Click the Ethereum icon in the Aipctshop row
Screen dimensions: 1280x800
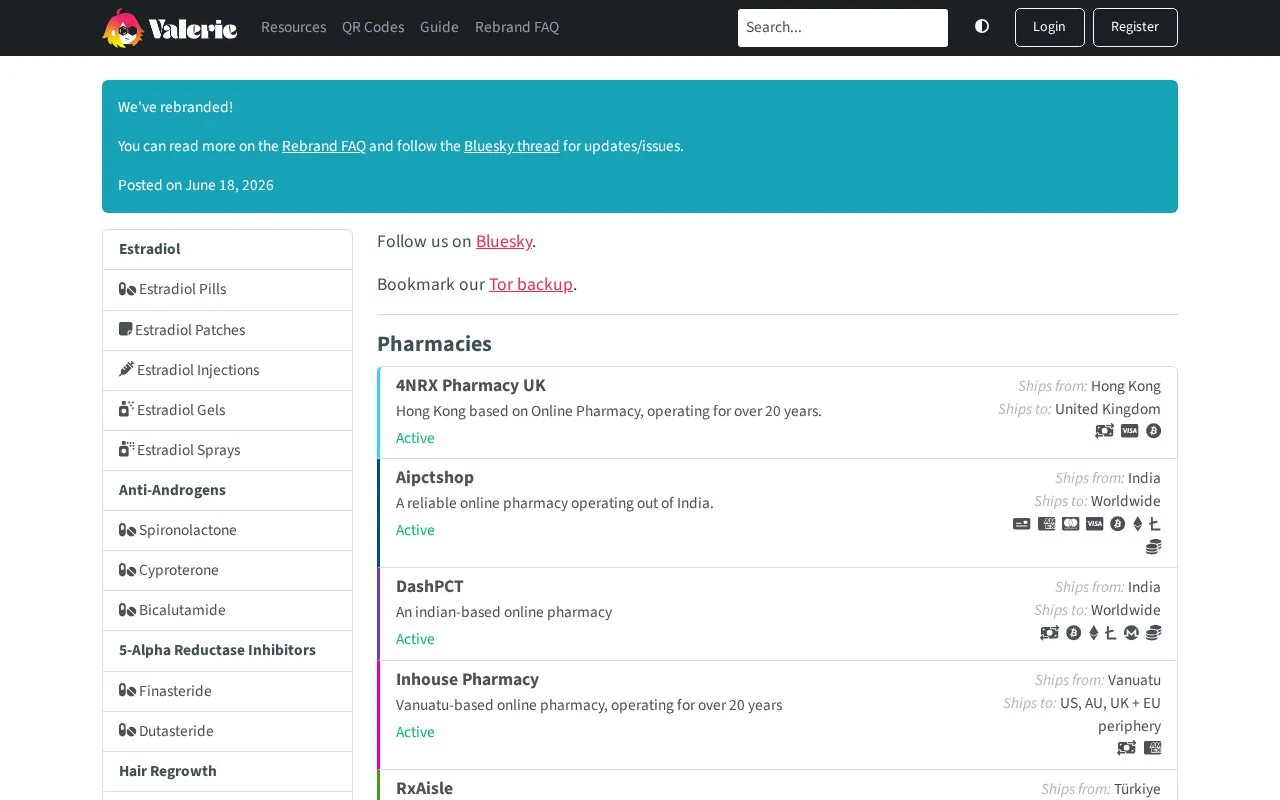point(1137,524)
